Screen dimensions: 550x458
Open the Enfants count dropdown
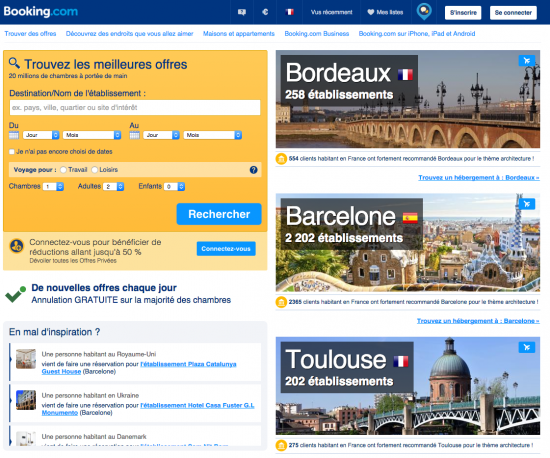(174, 187)
